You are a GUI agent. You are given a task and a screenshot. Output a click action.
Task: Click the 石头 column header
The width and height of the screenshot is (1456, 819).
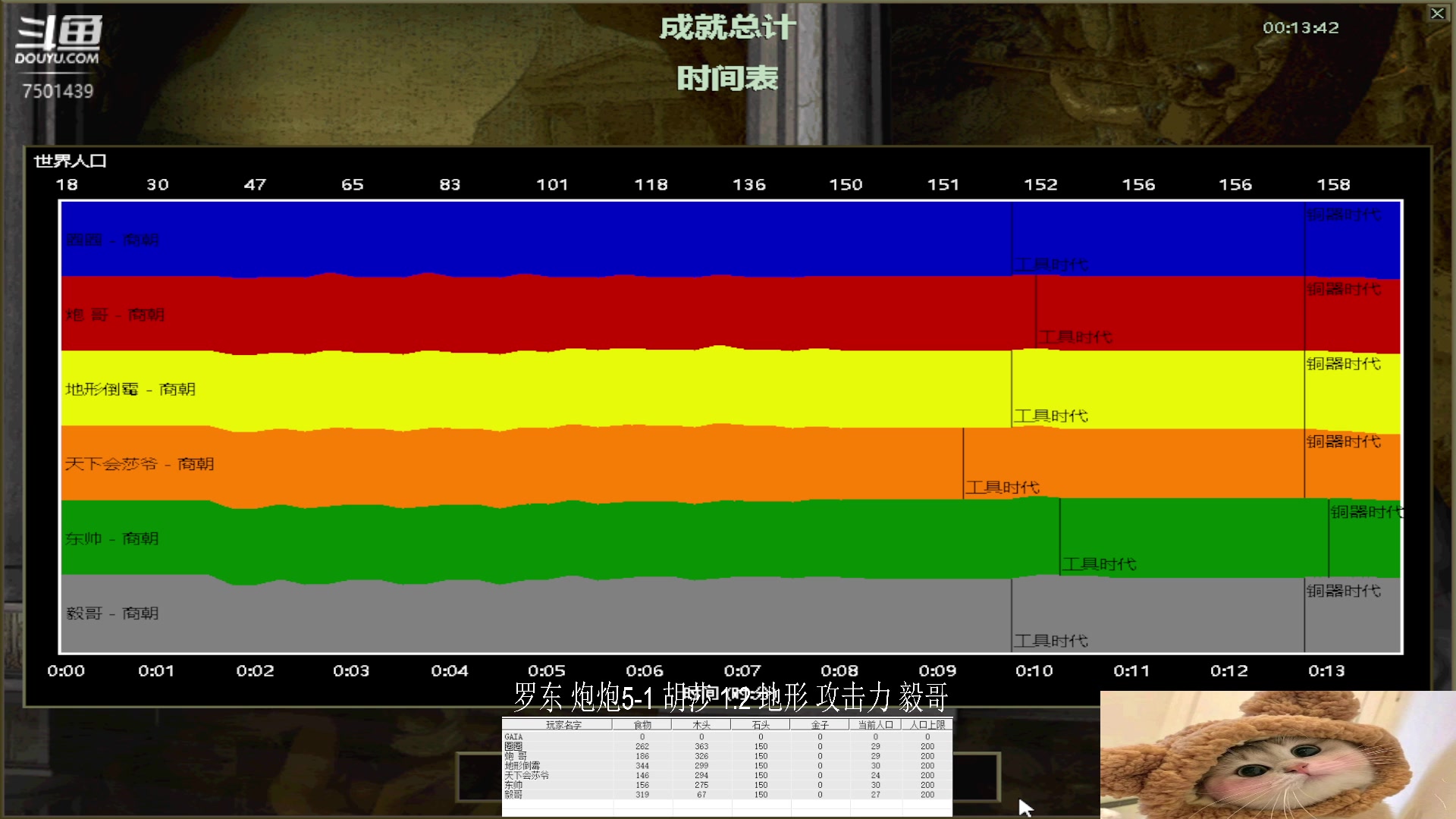tap(761, 725)
